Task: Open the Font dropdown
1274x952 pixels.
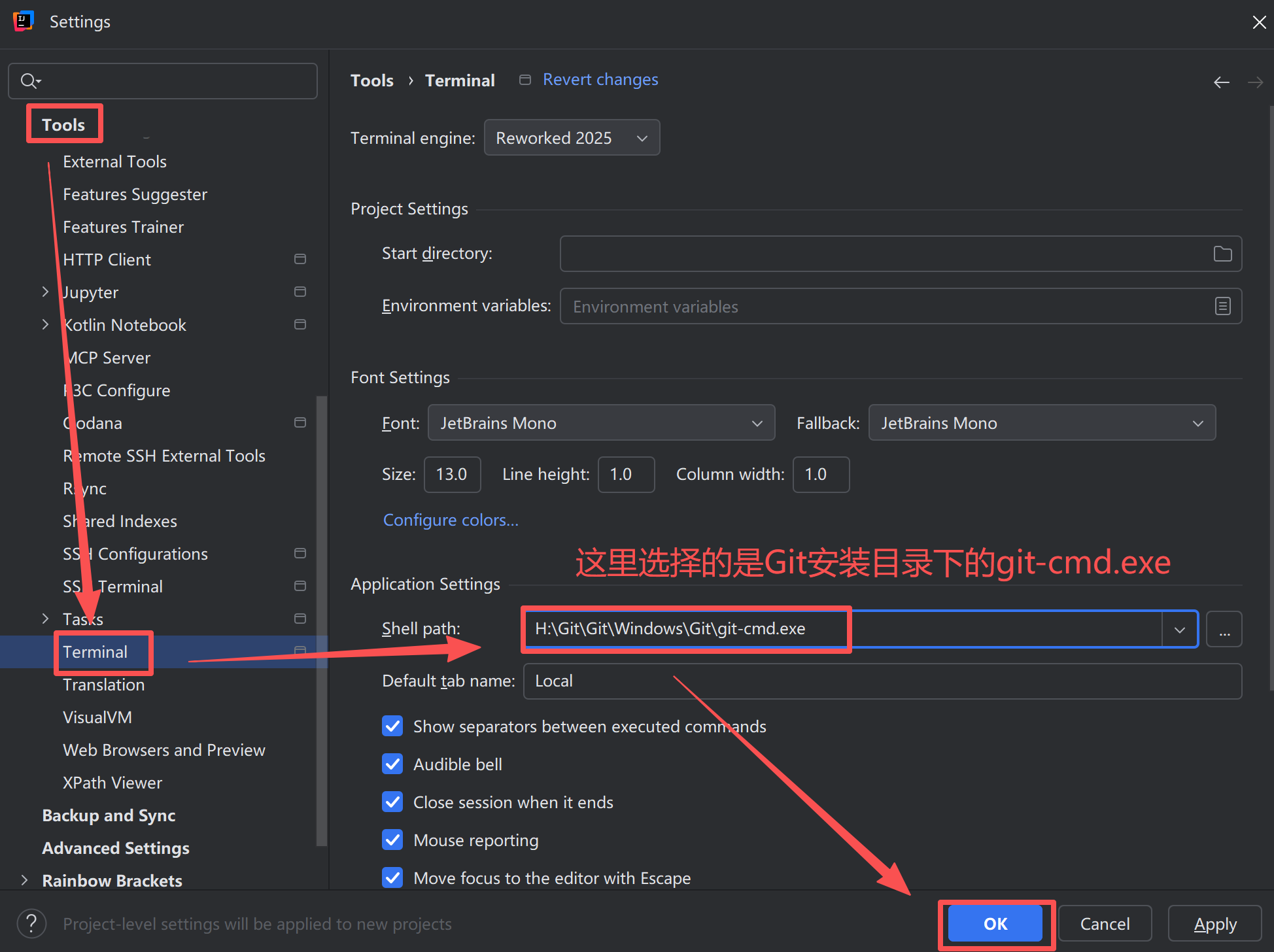Action: [601, 423]
